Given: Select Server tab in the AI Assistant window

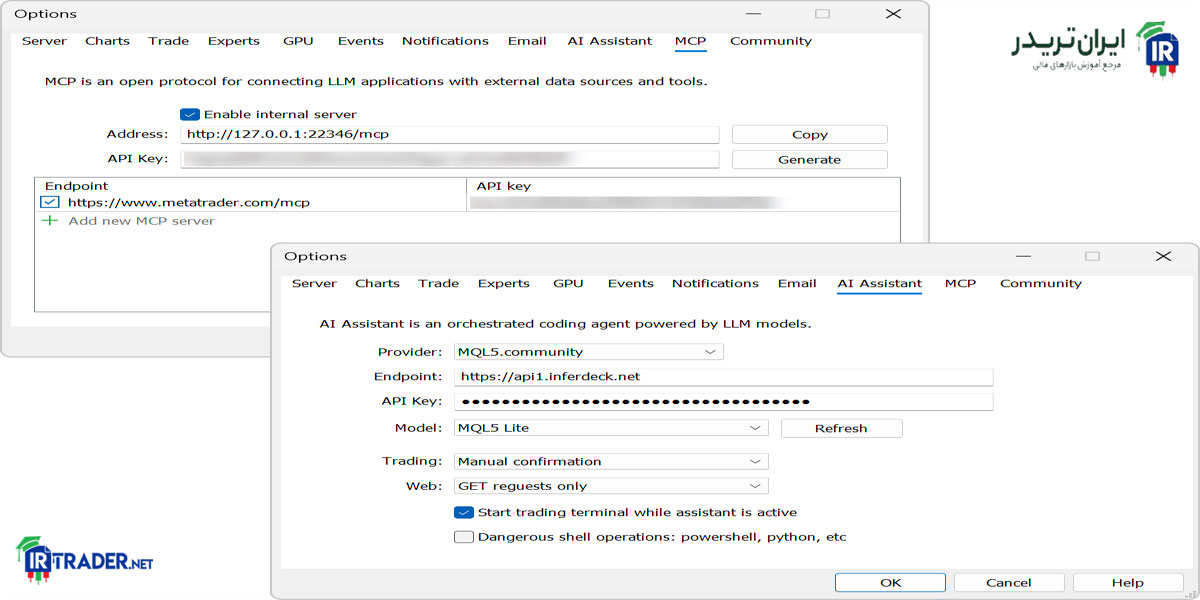Looking at the screenshot, I should 314,283.
